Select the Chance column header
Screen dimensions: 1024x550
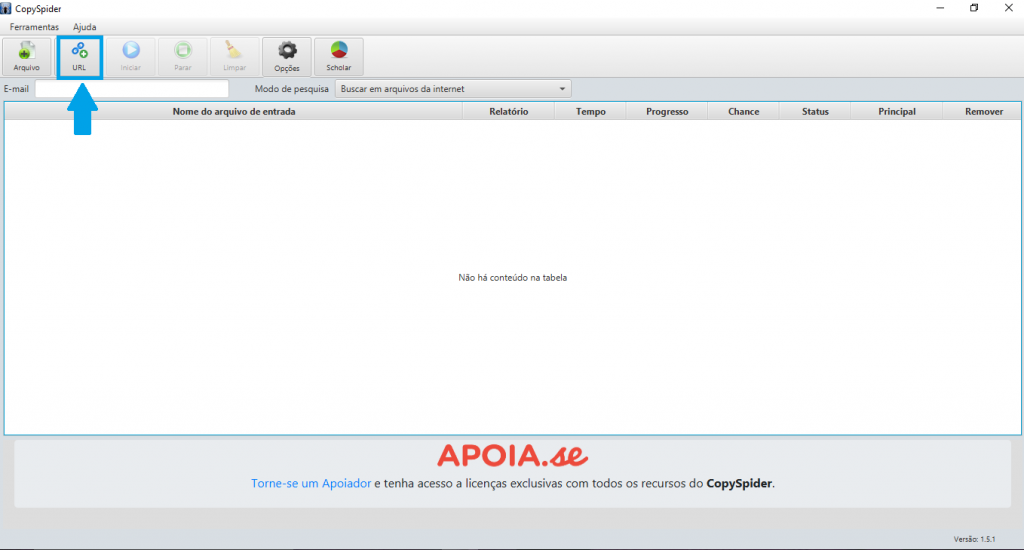[743, 112]
